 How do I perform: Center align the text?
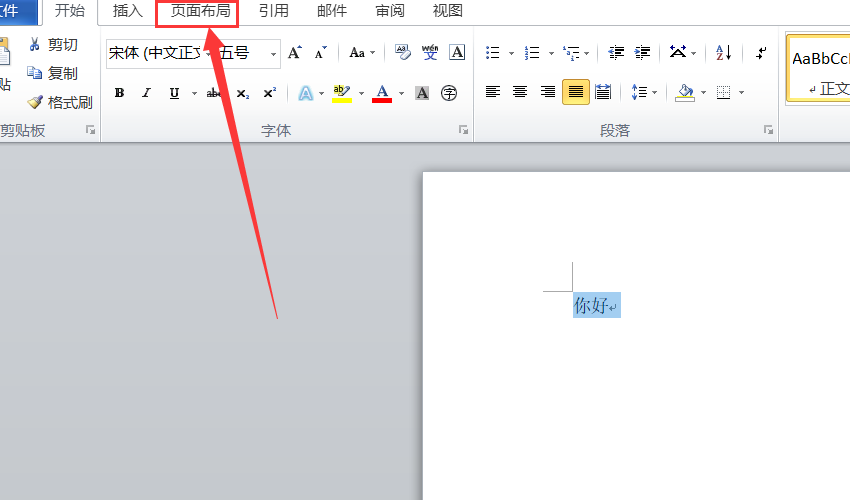[520, 92]
